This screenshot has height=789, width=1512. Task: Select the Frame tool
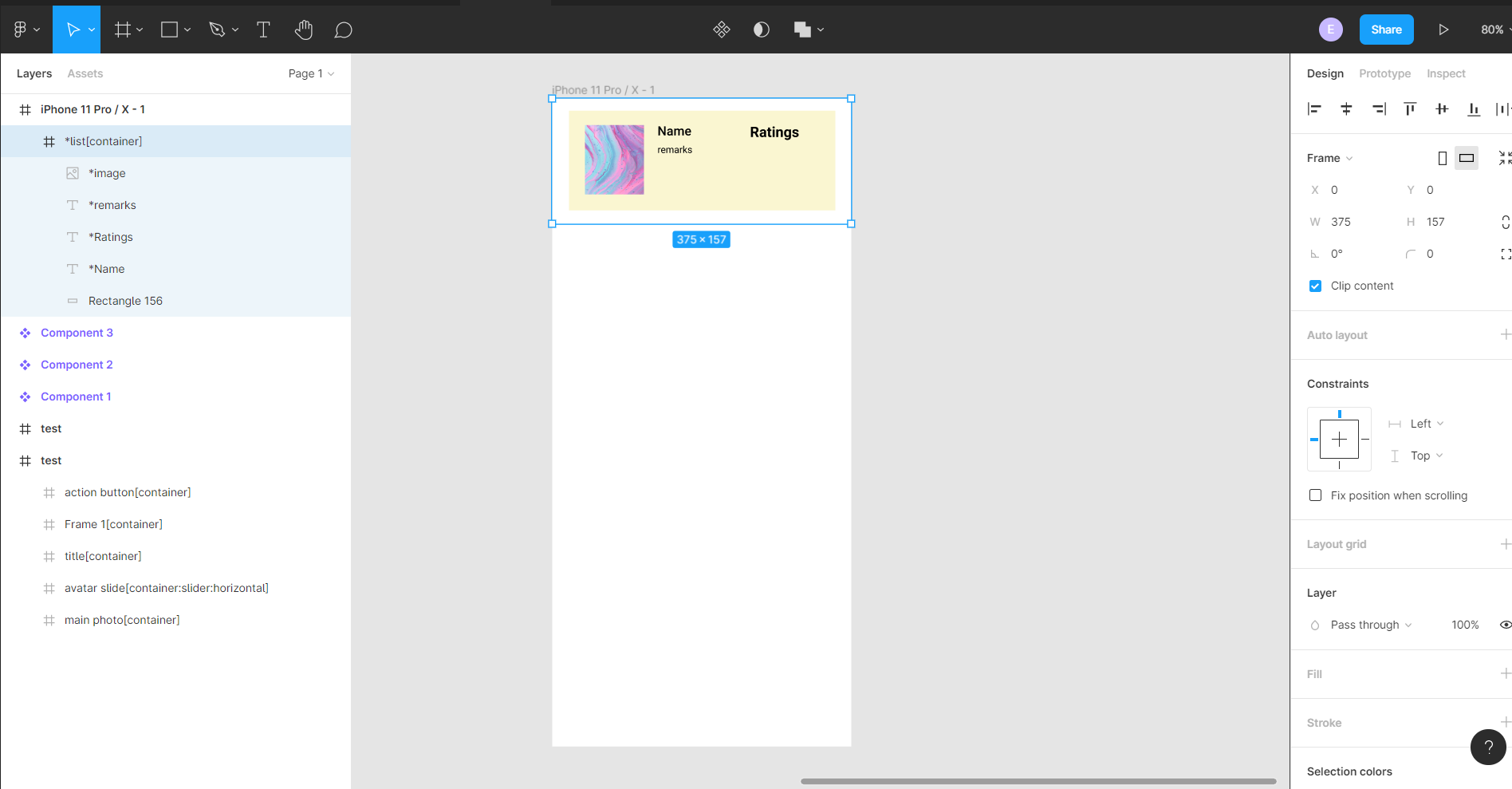pos(123,30)
